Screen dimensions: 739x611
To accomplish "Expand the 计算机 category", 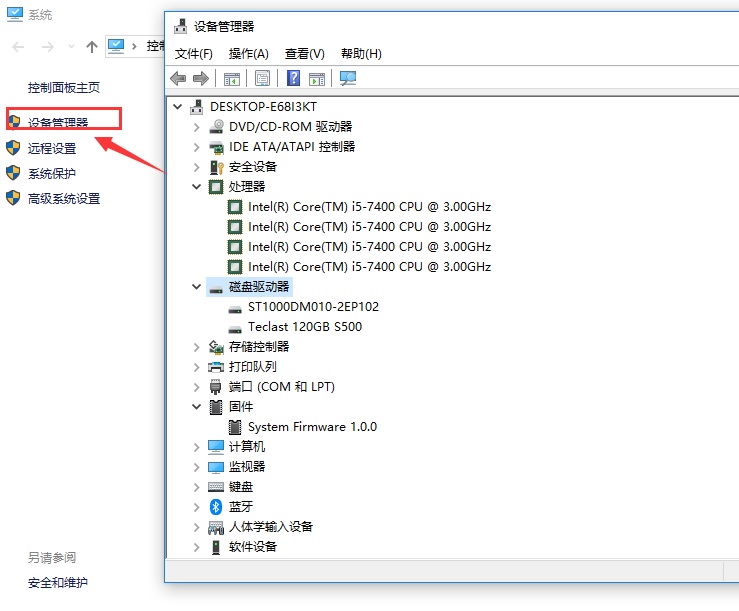I will (x=197, y=447).
